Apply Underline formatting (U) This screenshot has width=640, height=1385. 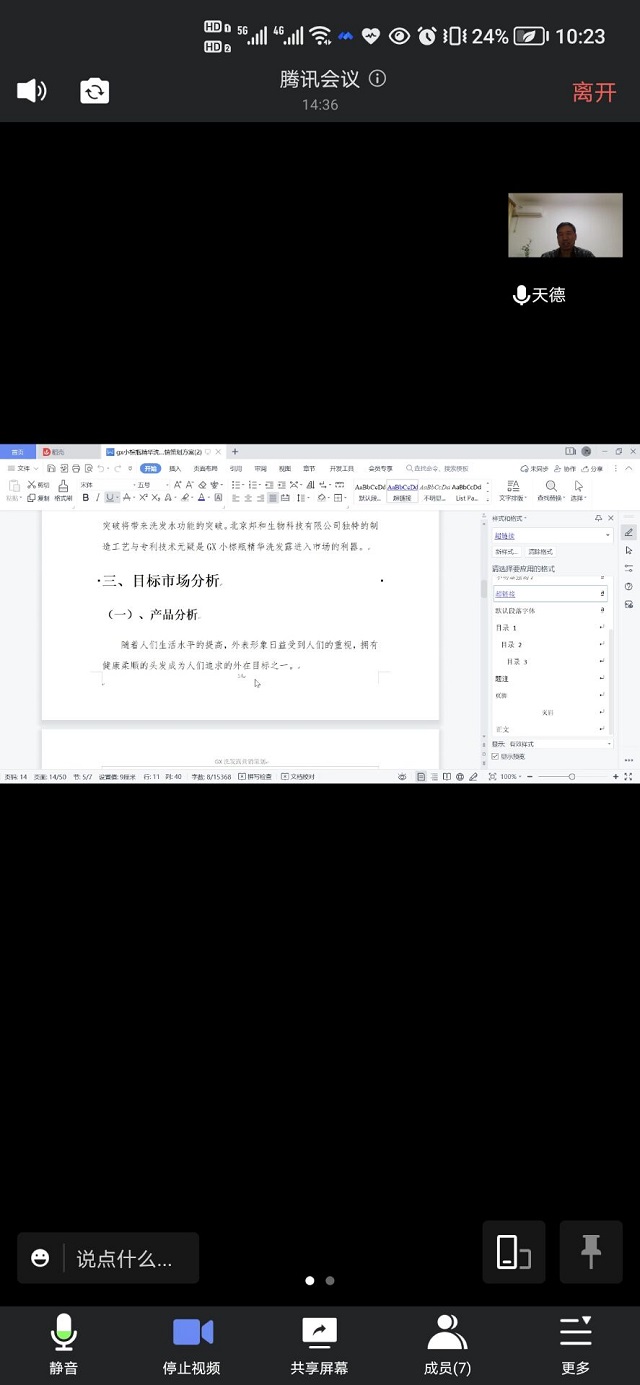110,497
